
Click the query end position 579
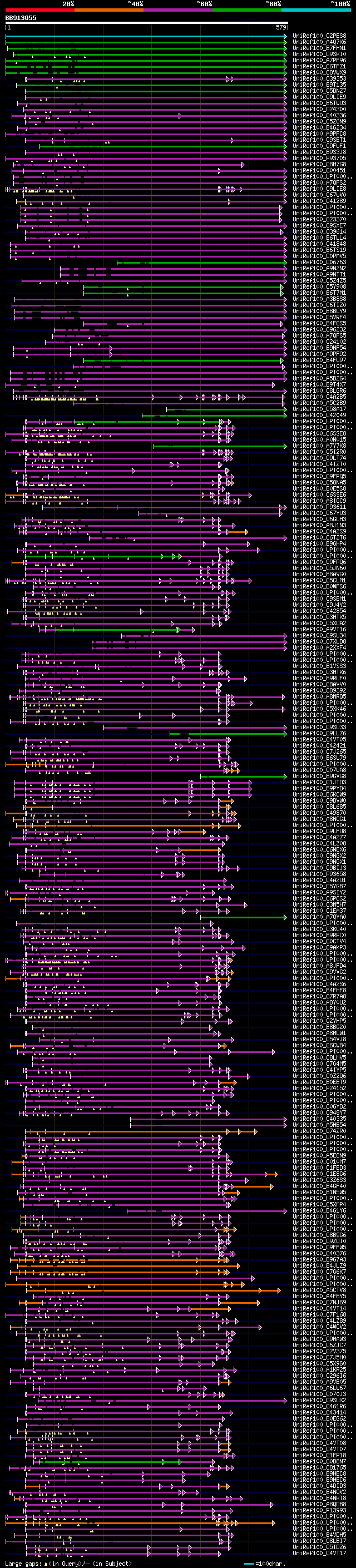click(280, 28)
